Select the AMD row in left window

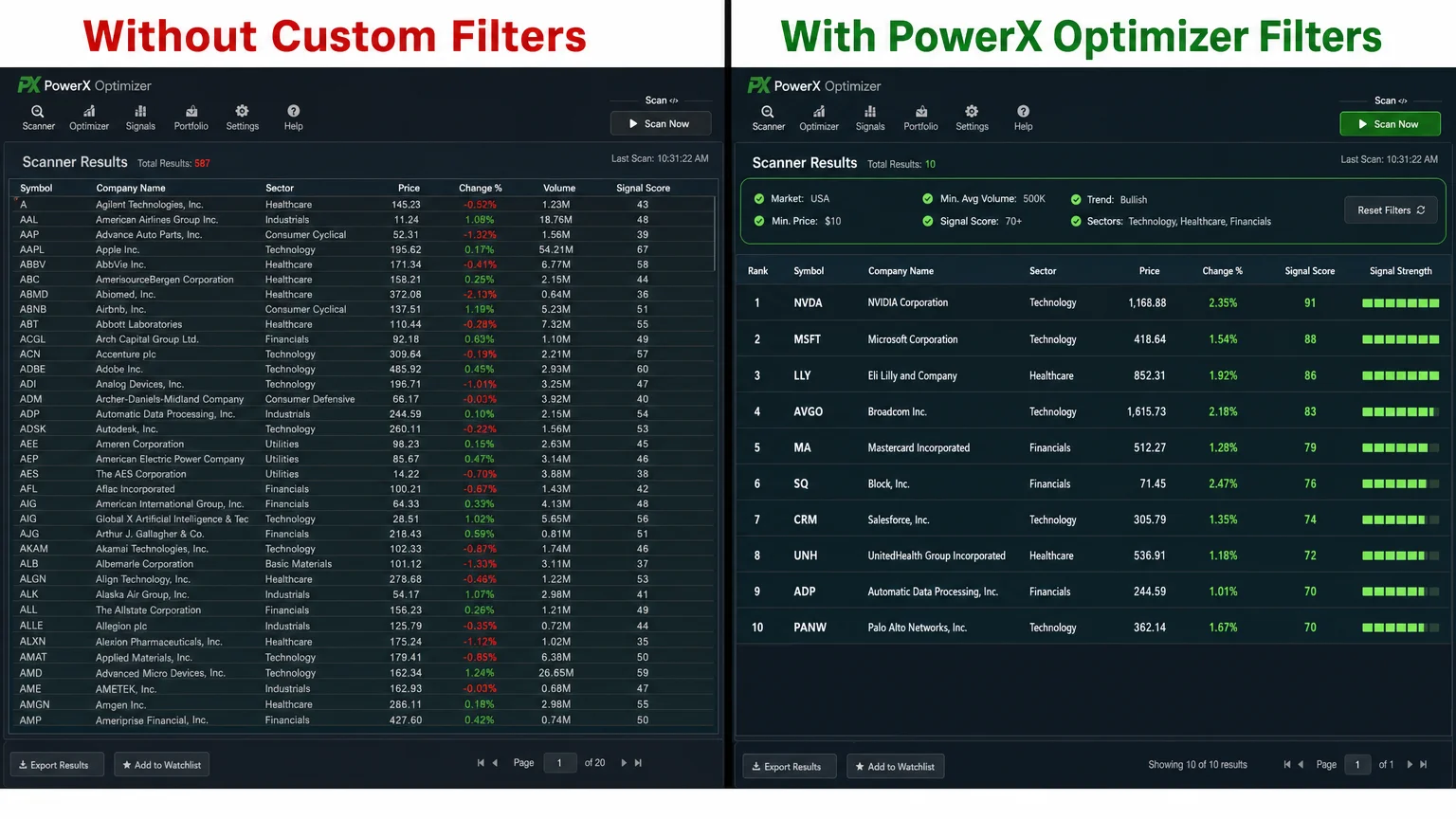point(361,673)
